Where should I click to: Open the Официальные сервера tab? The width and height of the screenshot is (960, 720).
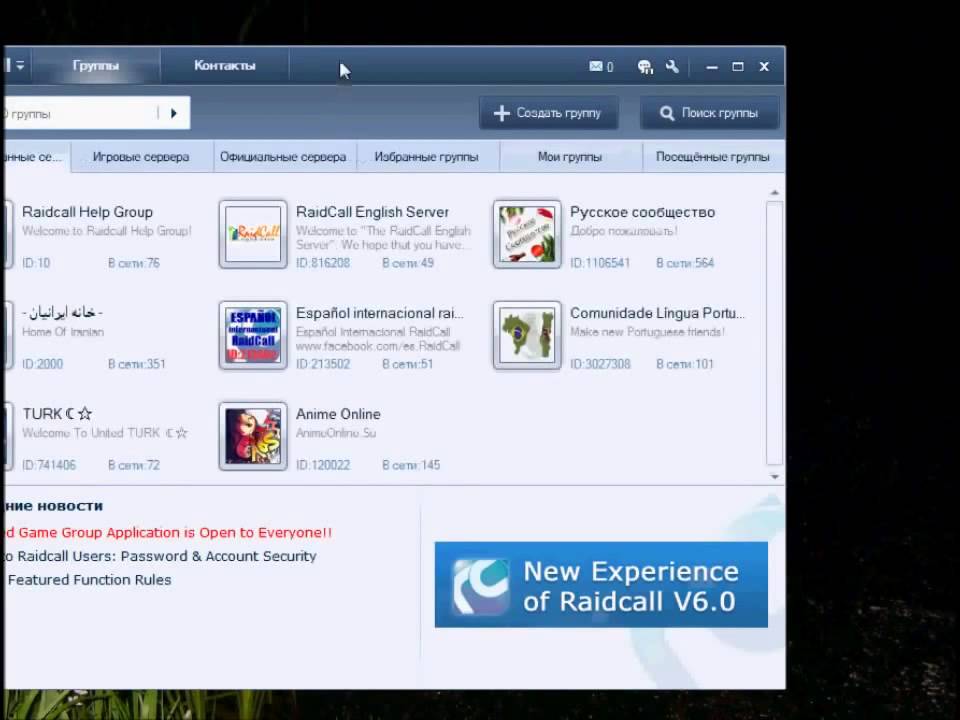point(283,157)
